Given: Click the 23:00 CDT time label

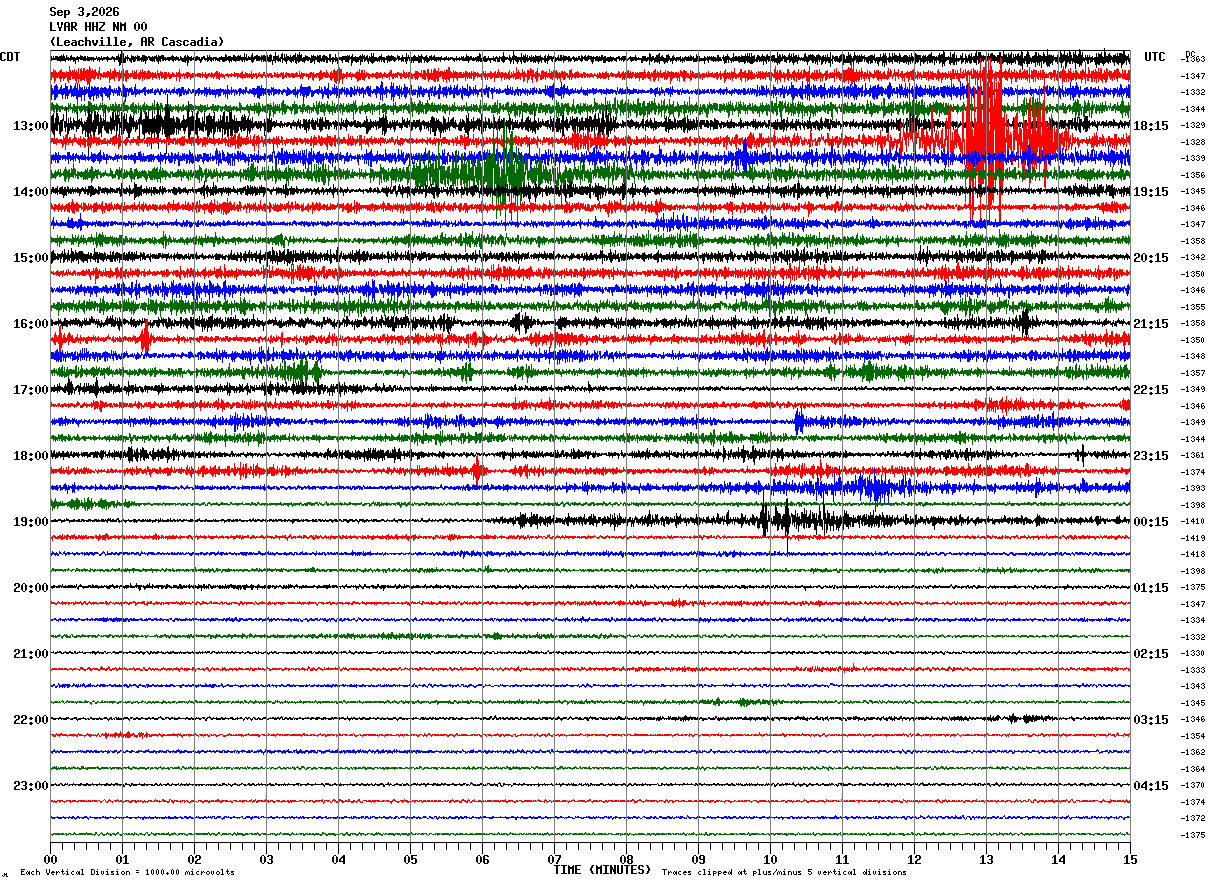Looking at the screenshot, I should (30, 786).
